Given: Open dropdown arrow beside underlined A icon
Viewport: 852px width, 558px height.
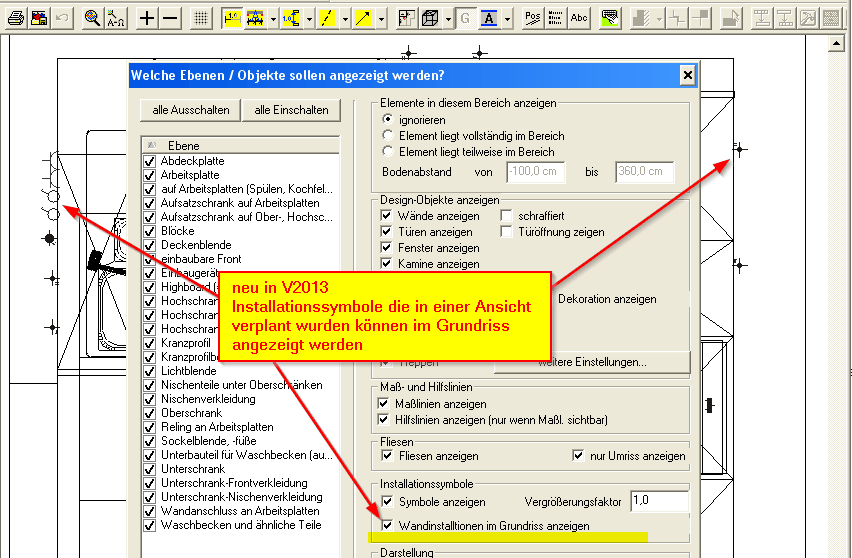Looking at the screenshot, I should pos(508,18).
